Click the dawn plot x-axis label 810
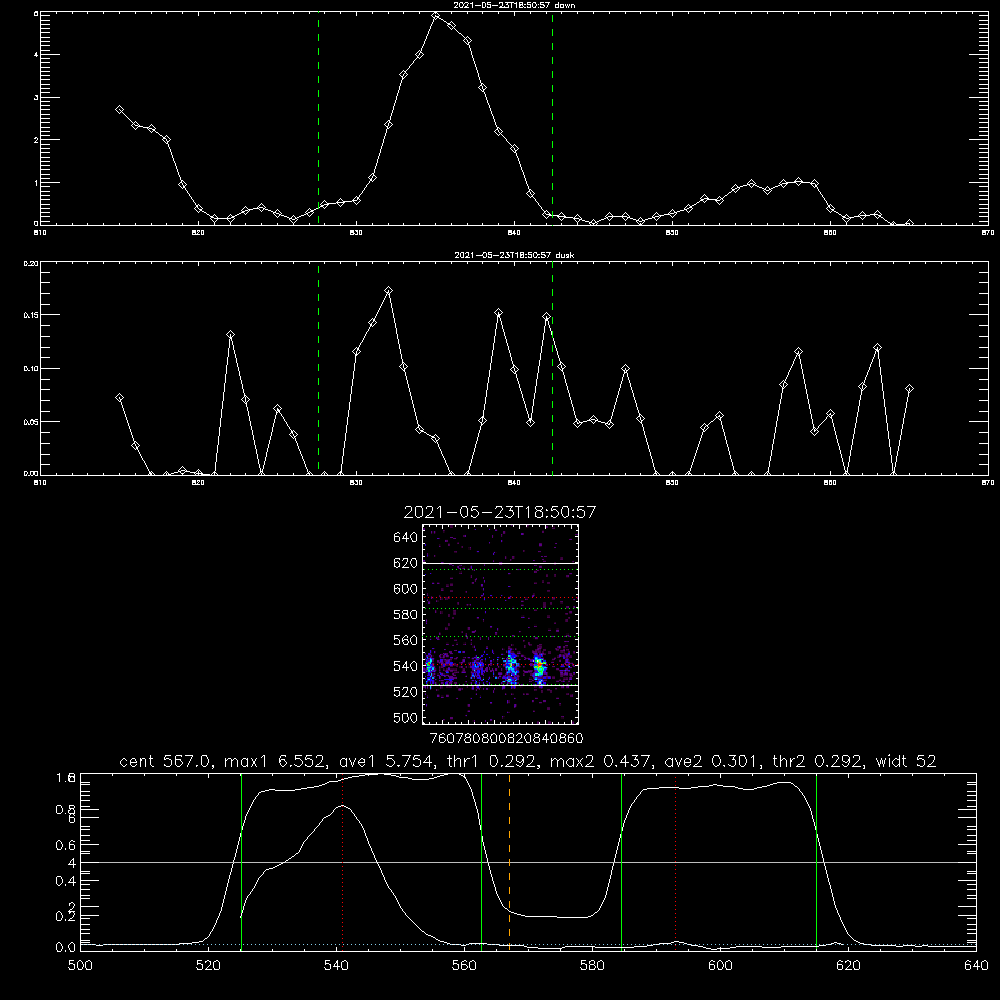 [40, 233]
